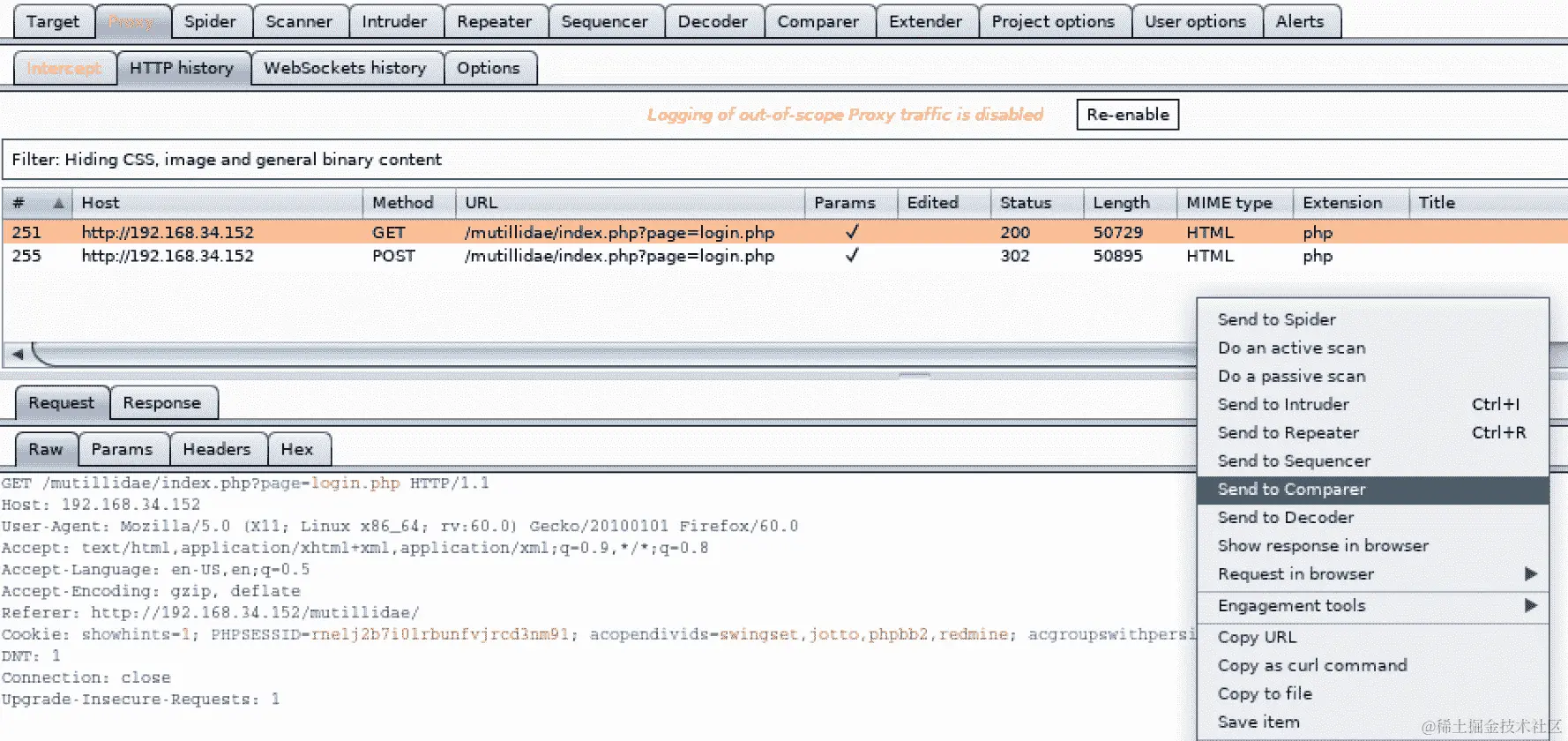Viewport: 1568px width, 741px height.
Task: Choose Send to Intruder
Action: 1372,404
